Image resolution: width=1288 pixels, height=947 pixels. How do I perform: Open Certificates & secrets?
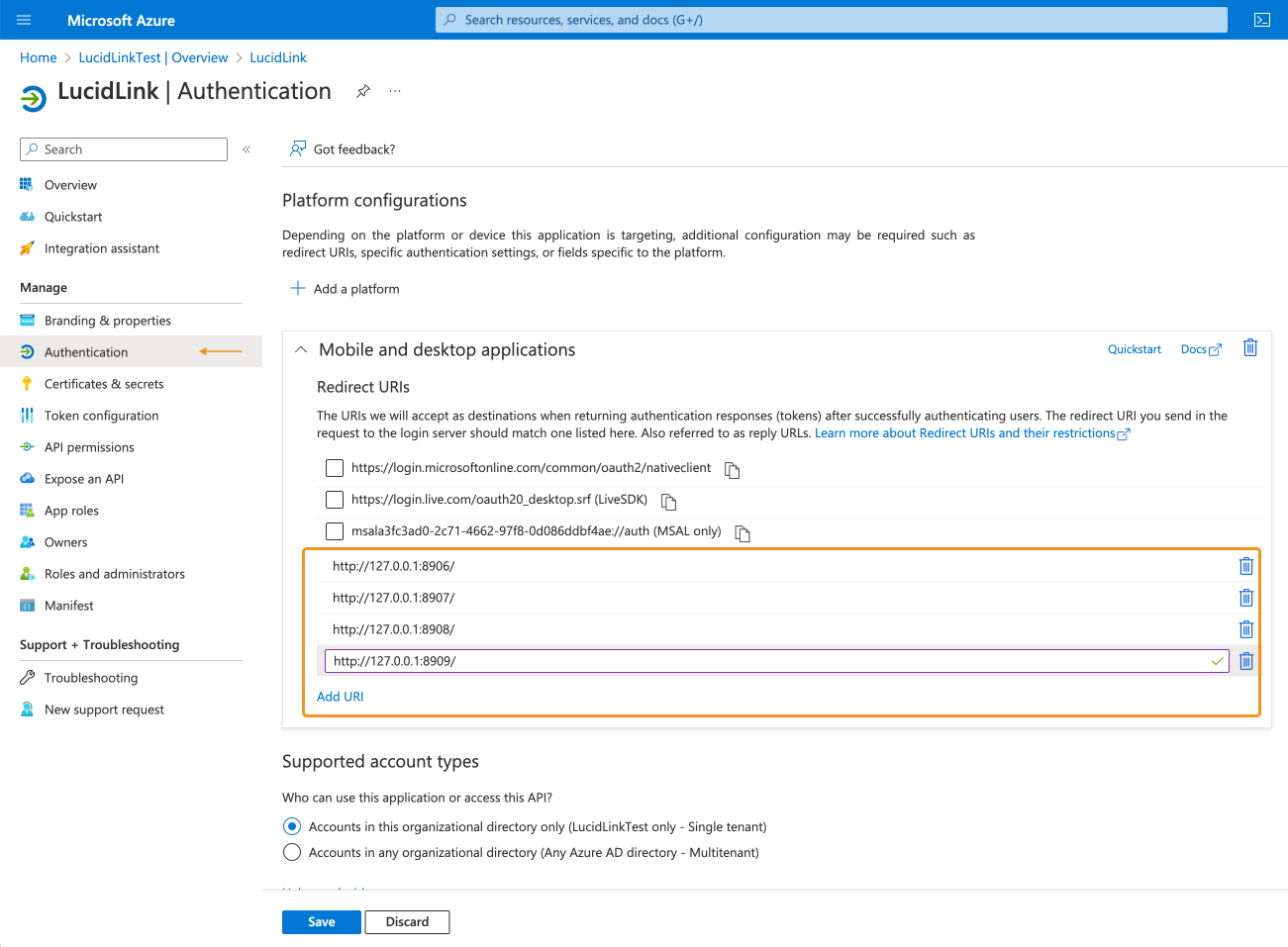tap(104, 384)
